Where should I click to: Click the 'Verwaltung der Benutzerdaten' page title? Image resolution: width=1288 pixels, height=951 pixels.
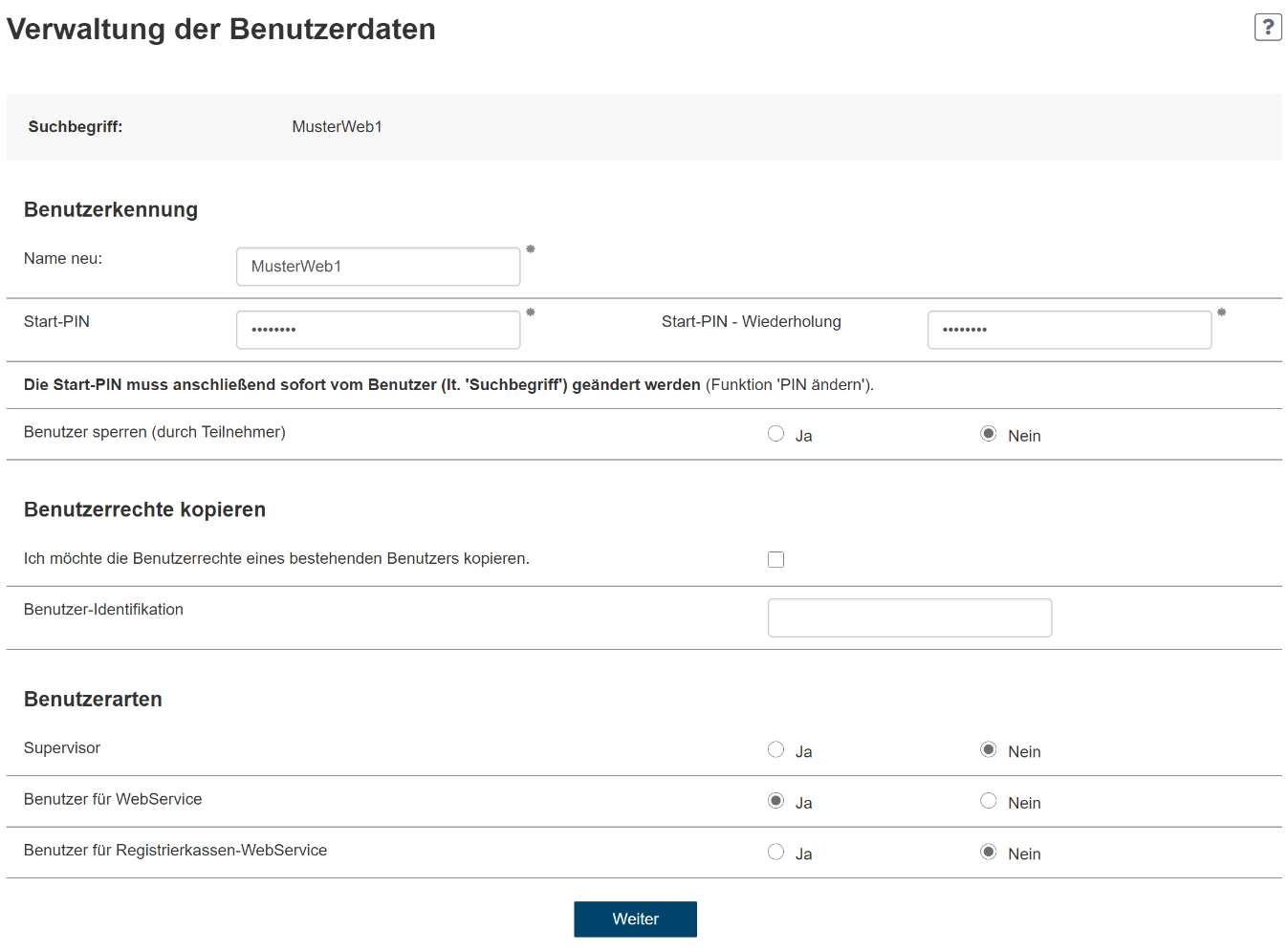[220, 29]
